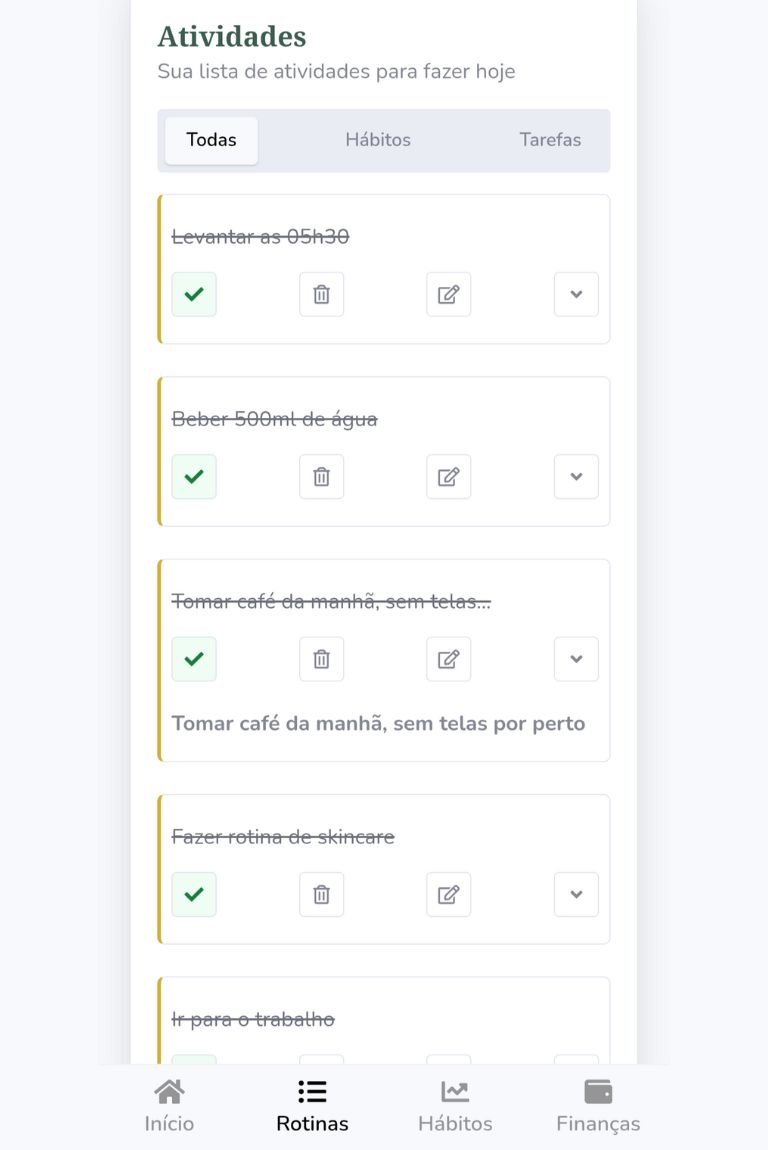This screenshot has width=768, height=1150.
Task: Delete the "Levantar as 05h30" activity
Action: pos(320,294)
